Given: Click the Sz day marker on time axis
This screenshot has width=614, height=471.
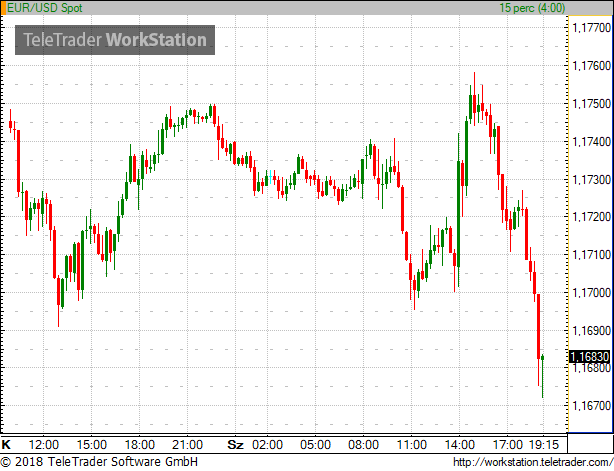Looking at the screenshot, I should click(x=235, y=445).
